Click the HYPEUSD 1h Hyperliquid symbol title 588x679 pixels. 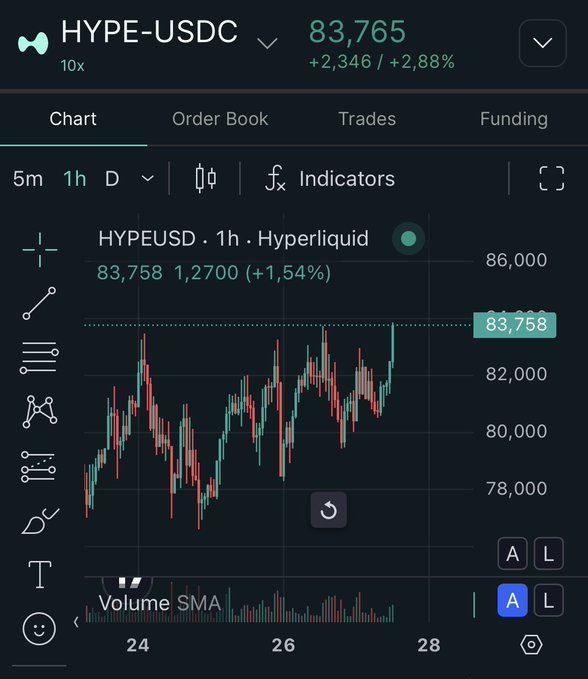[x=233, y=239]
